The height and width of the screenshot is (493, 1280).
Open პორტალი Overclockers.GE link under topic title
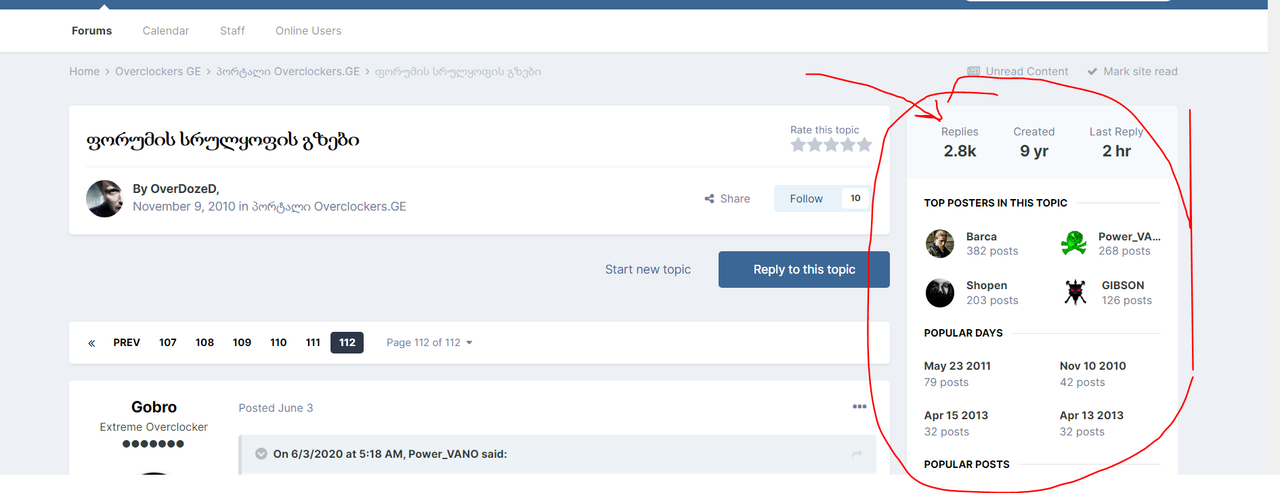pyautogui.click(x=329, y=207)
